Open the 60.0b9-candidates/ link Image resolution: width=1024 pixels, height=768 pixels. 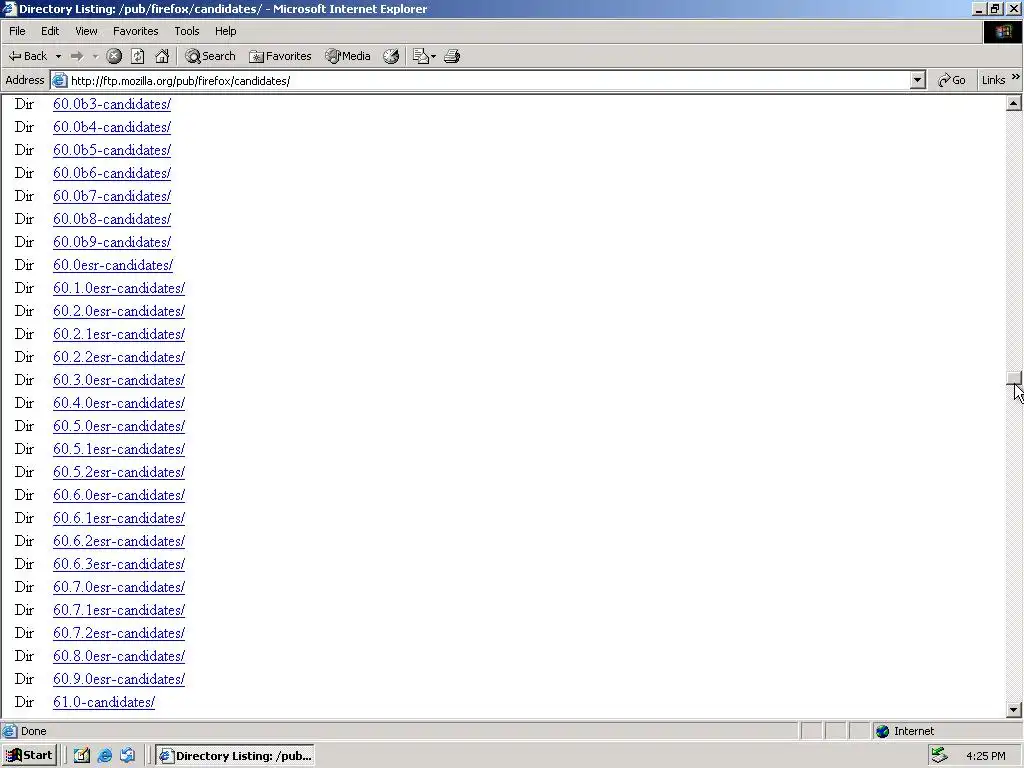(x=112, y=242)
